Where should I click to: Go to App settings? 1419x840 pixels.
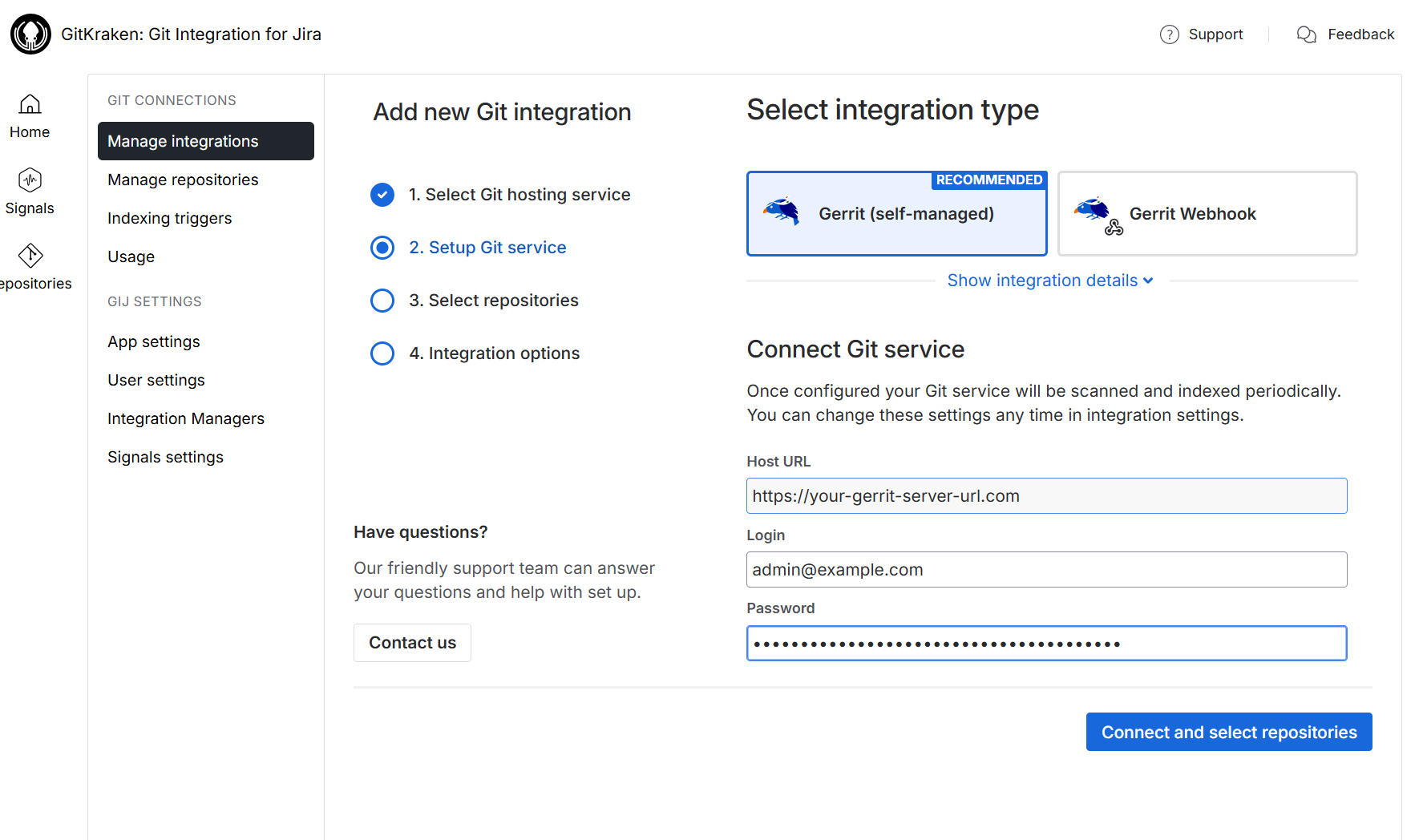coord(154,342)
